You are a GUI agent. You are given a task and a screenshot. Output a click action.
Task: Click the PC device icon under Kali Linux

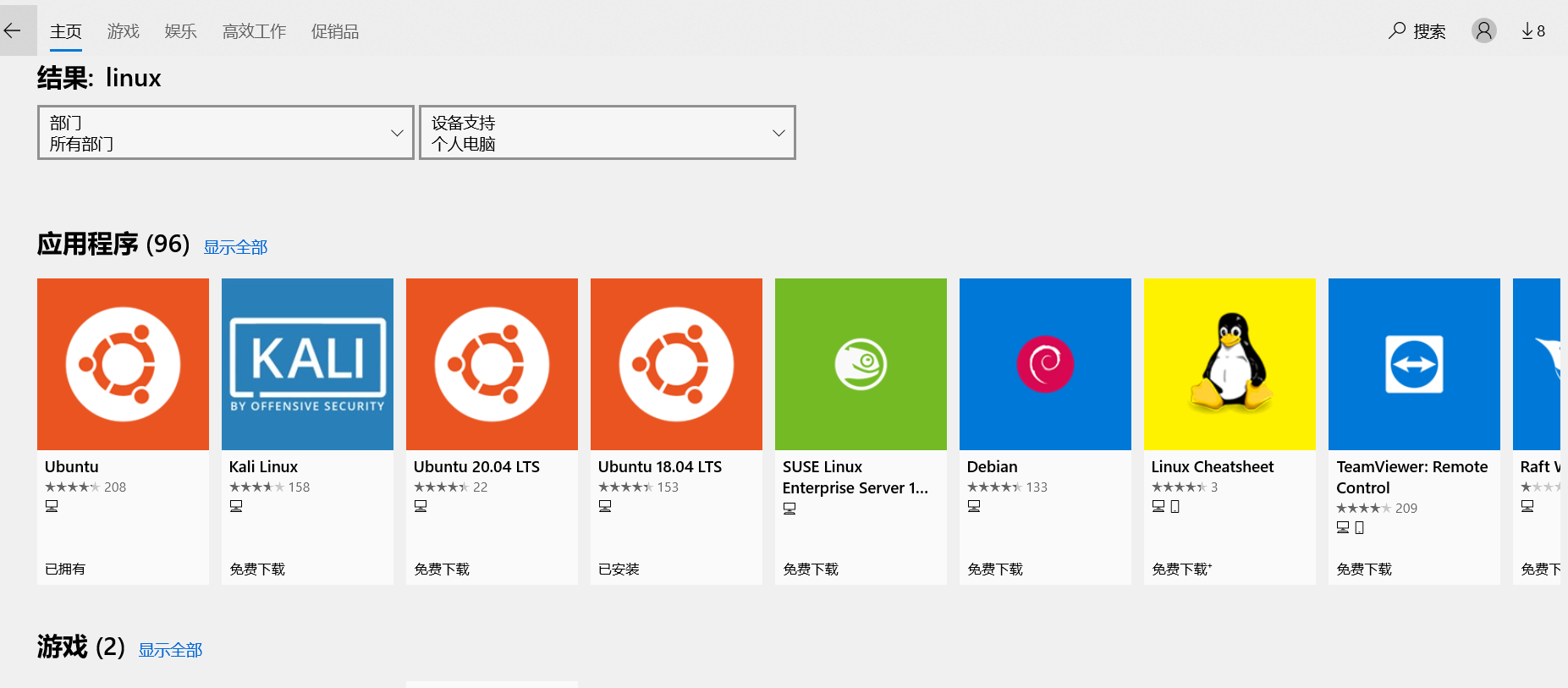pyautogui.click(x=236, y=506)
